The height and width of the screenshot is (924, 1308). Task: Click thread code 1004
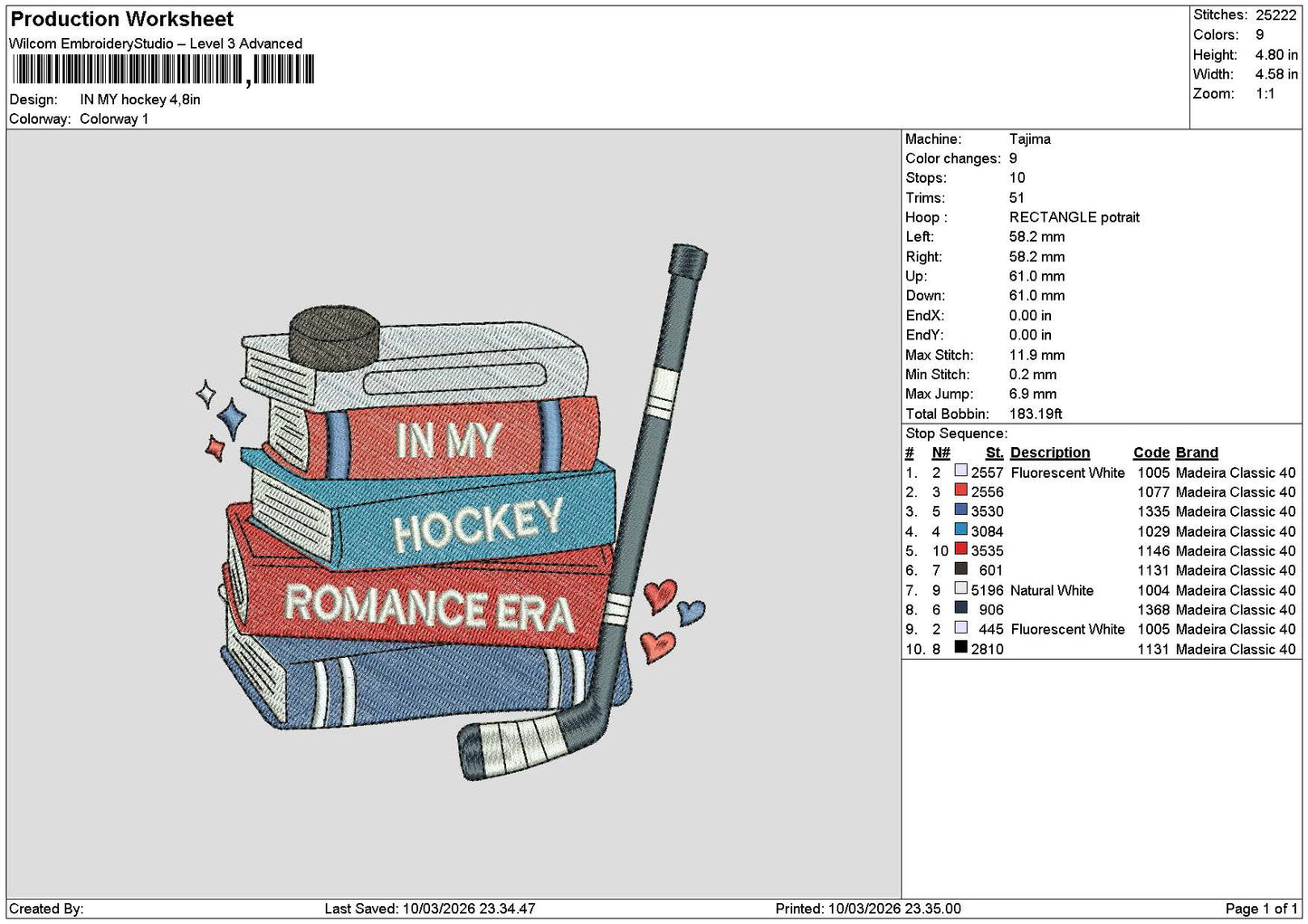pos(1153,590)
